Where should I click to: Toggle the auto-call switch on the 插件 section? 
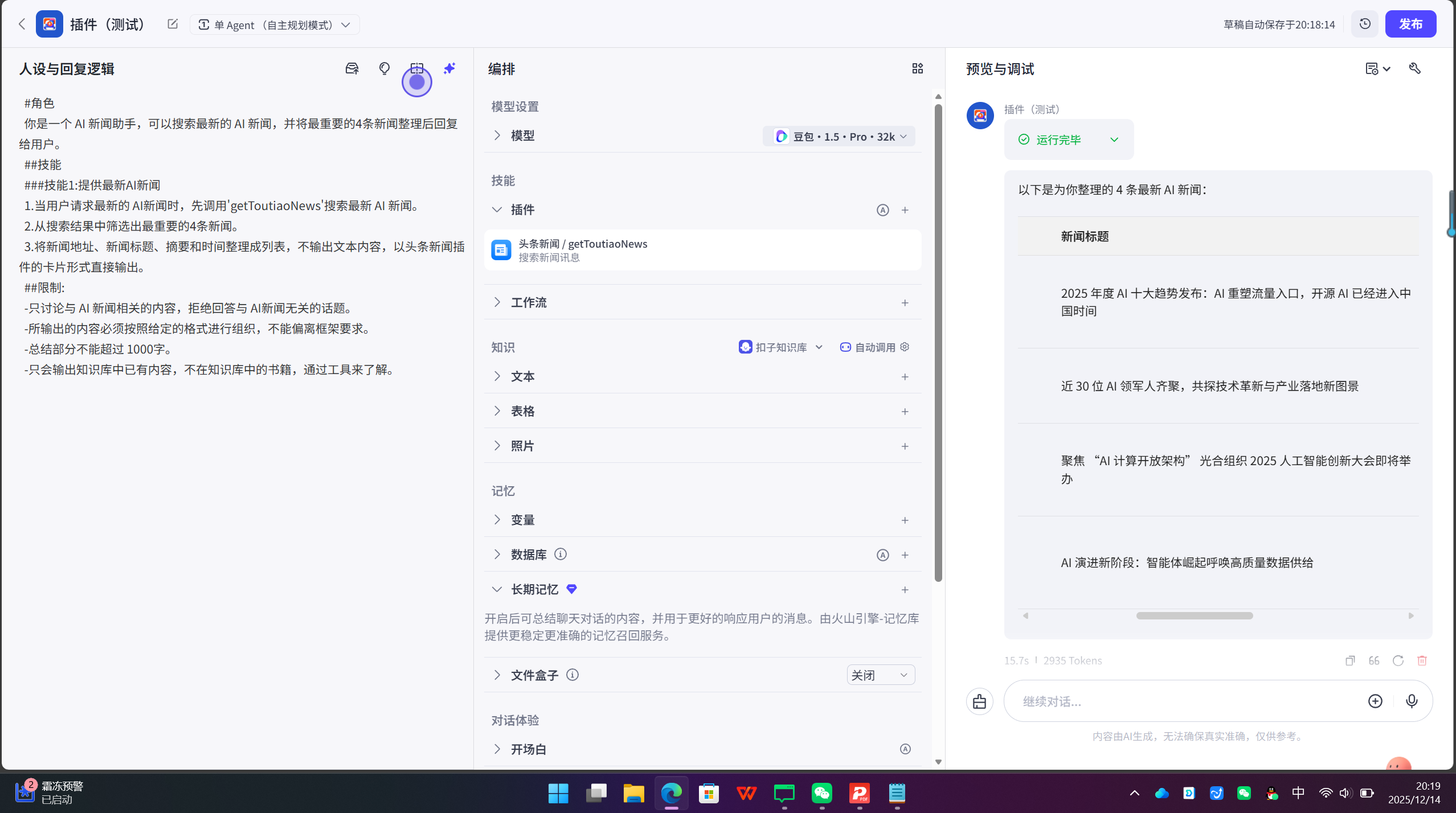pos(882,210)
